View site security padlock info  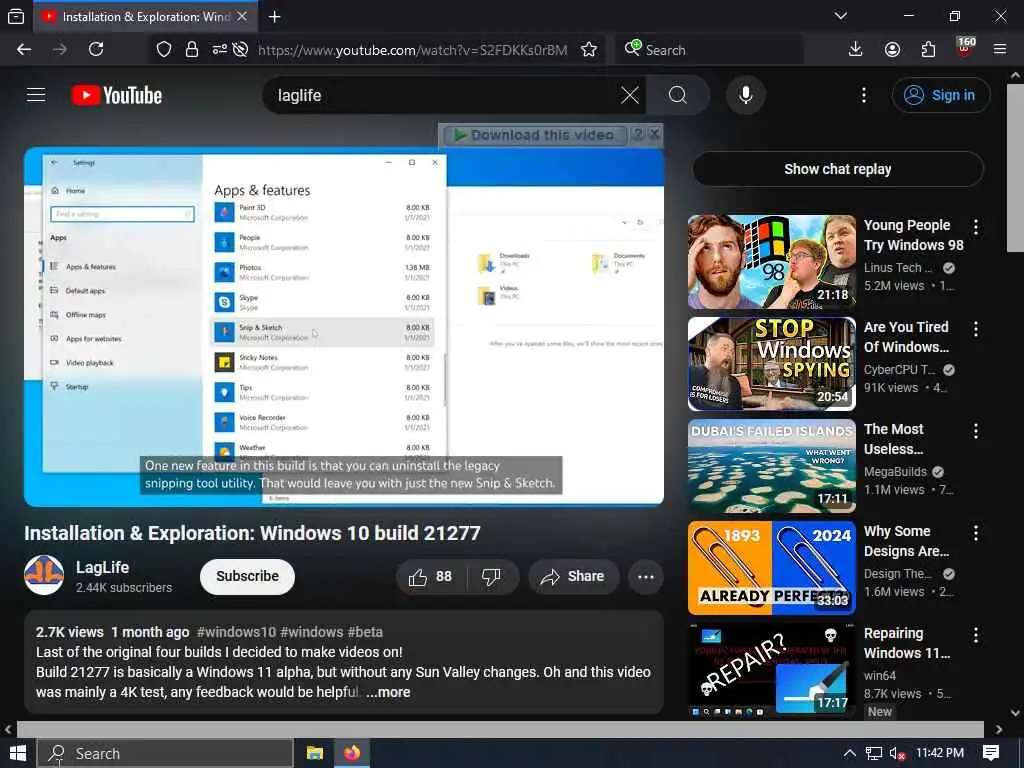tap(192, 50)
